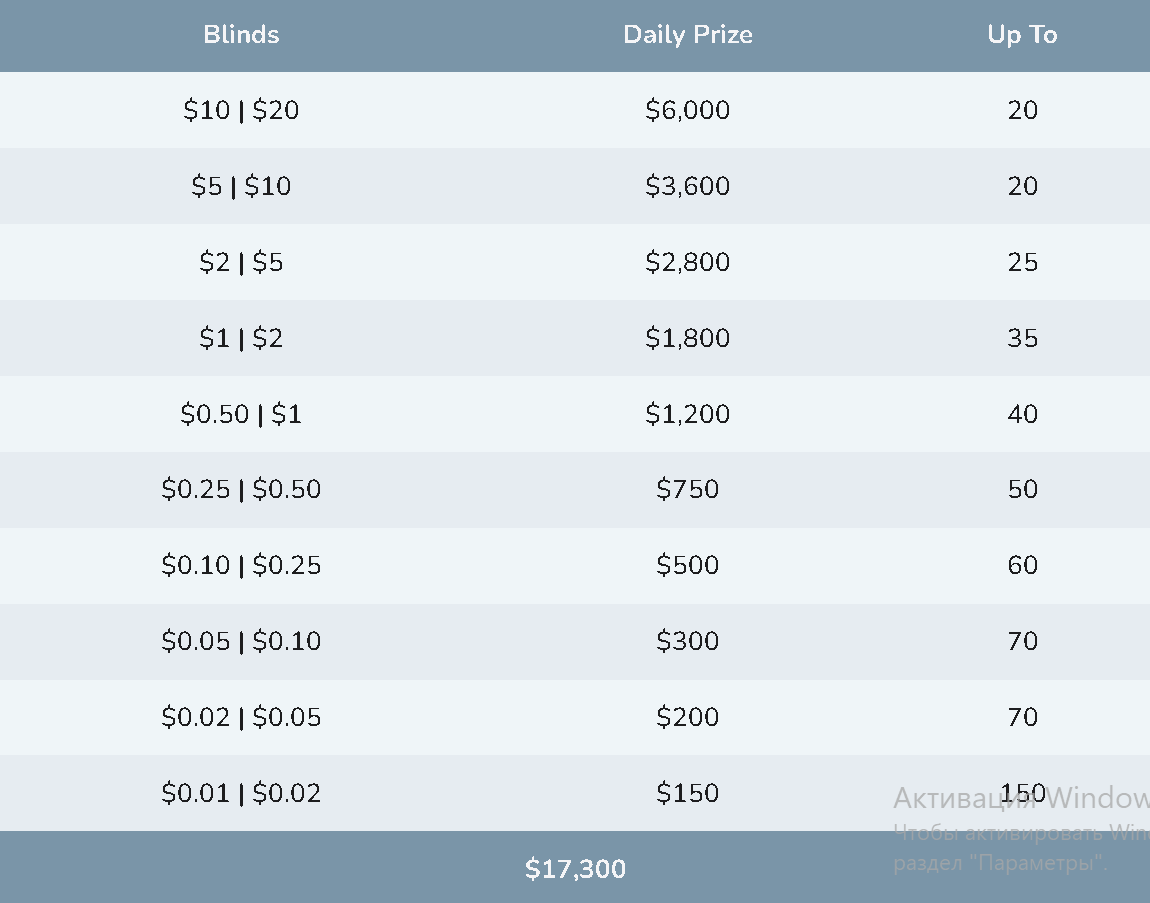Click the $1,800 daily prize cell
Image resolution: width=1150 pixels, height=903 pixels.
click(x=688, y=338)
